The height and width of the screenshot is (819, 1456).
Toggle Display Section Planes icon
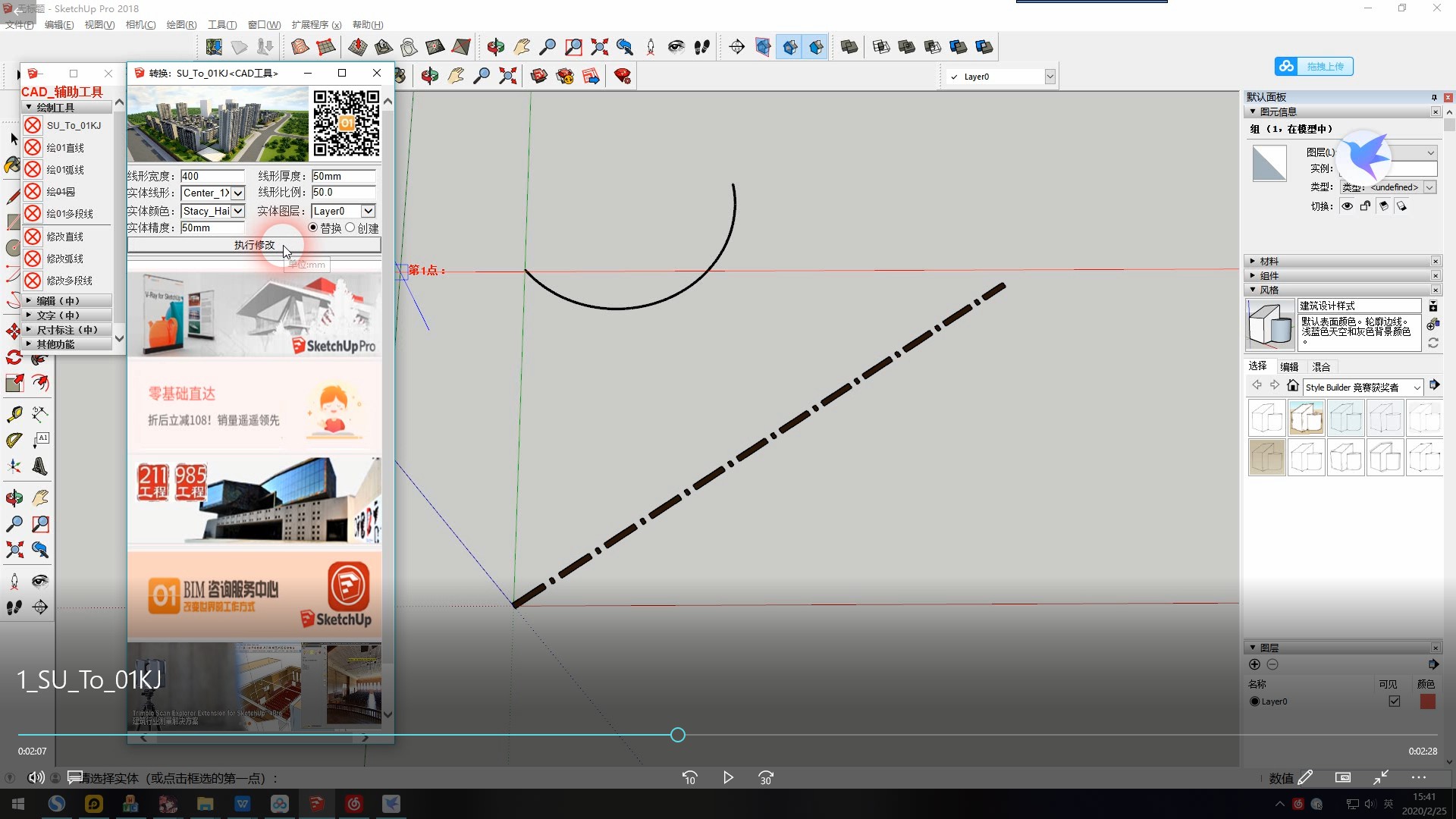[x=763, y=47]
